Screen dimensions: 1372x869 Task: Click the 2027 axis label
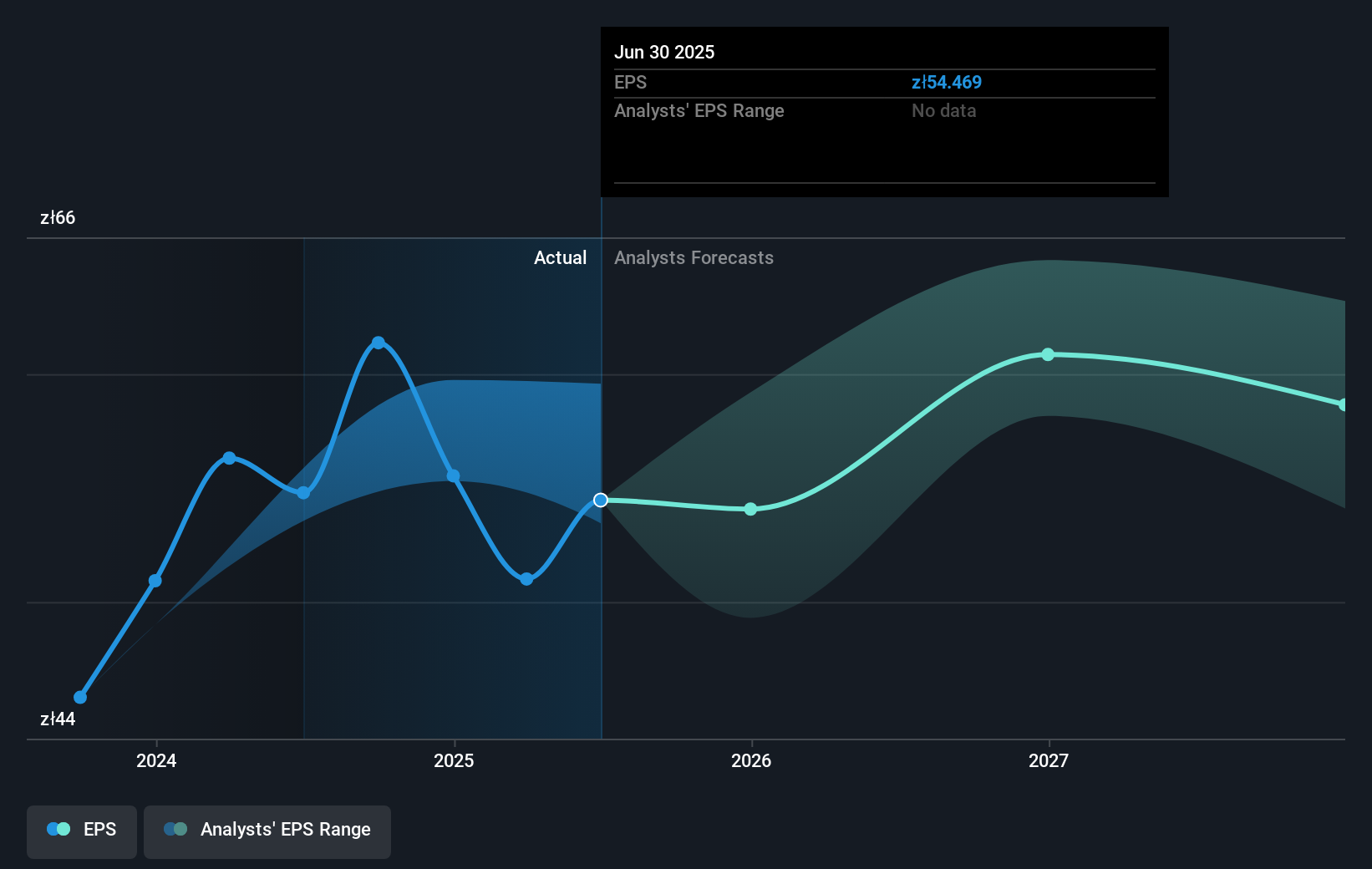coord(1049,761)
